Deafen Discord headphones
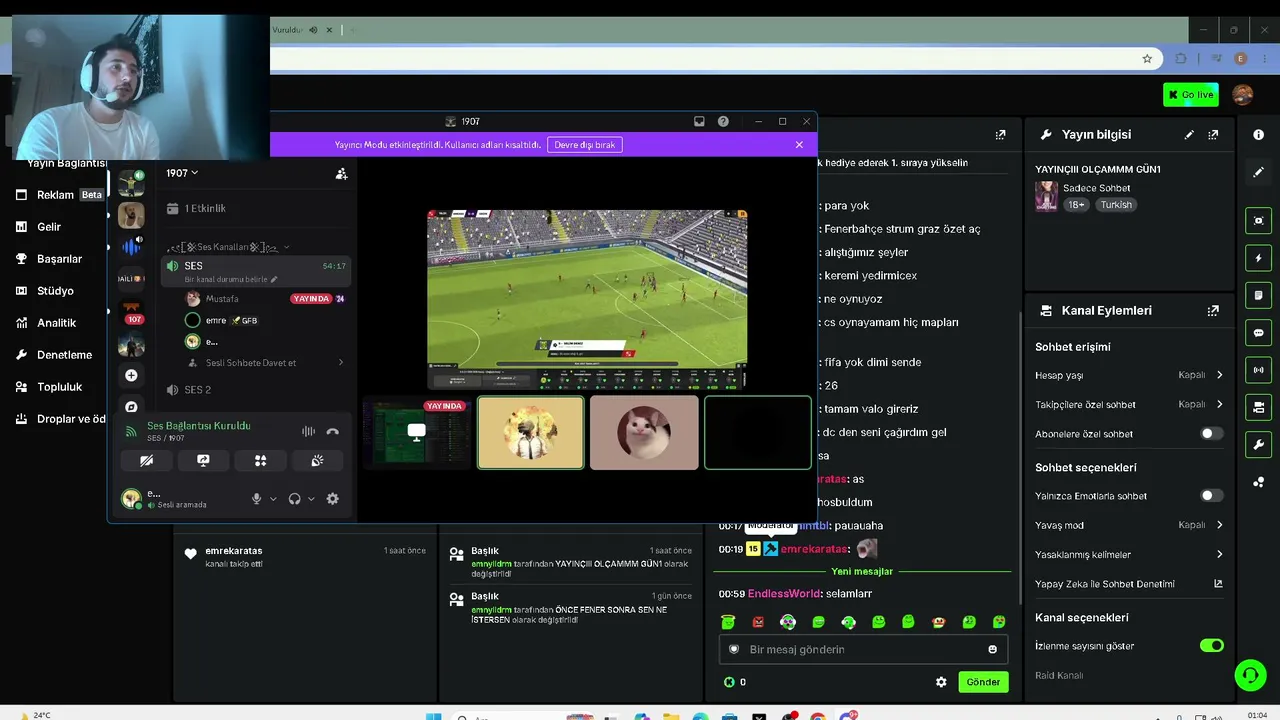 click(294, 499)
